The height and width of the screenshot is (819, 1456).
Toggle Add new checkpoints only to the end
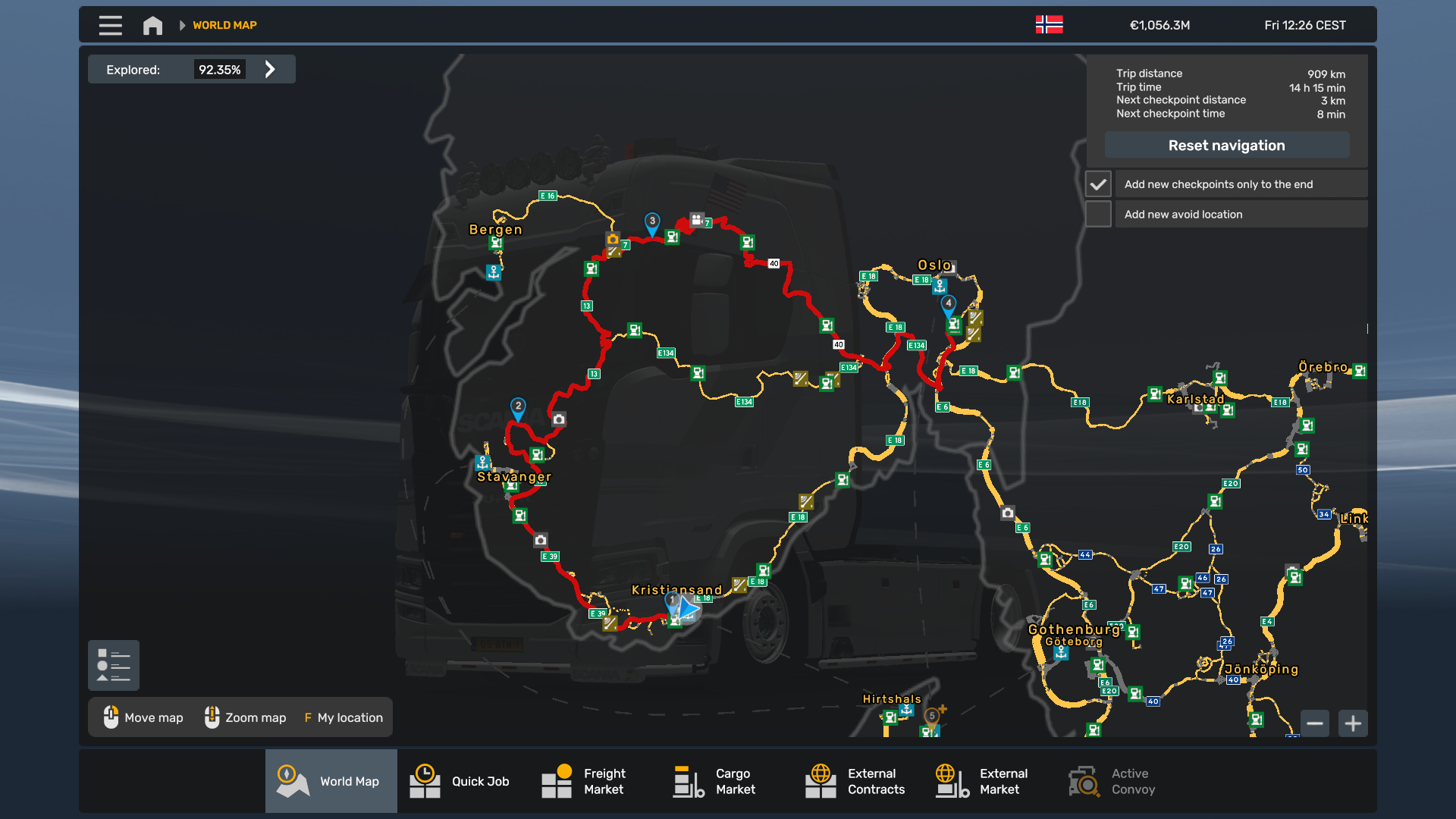pyautogui.click(x=1098, y=184)
